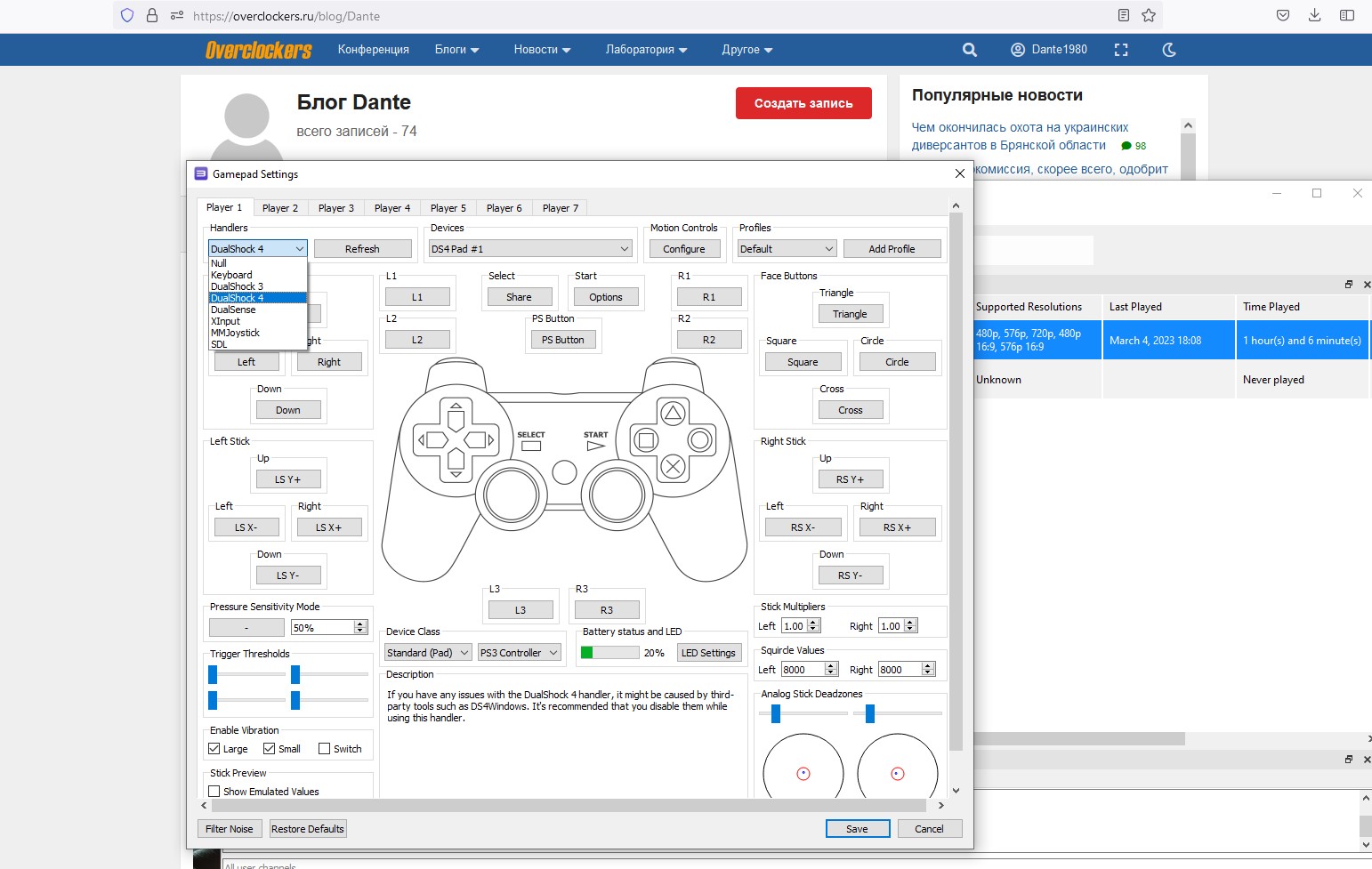Expand the Новости menu dropdown
The height and width of the screenshot is (869, 1372).
tap(542, 50)
